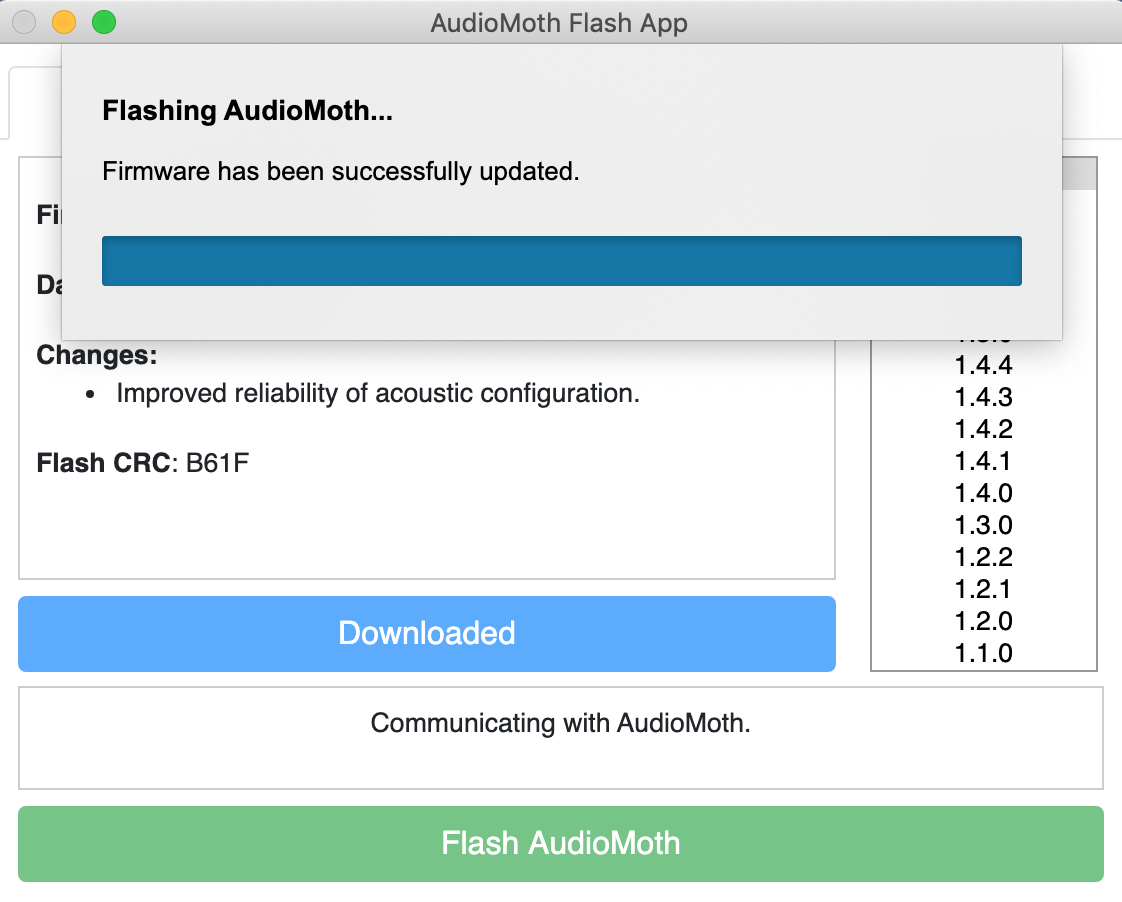Screen dimensions: 1122x902
Task: Click the Flash CRC B61F text
Action: [x=140, y=463]
